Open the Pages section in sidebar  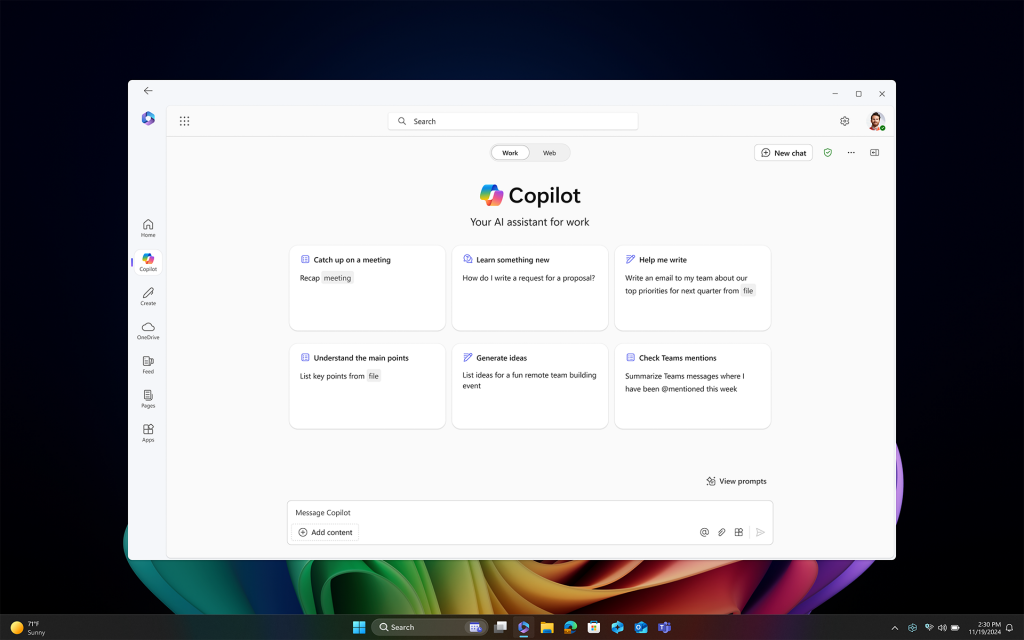tap(147, 398)
